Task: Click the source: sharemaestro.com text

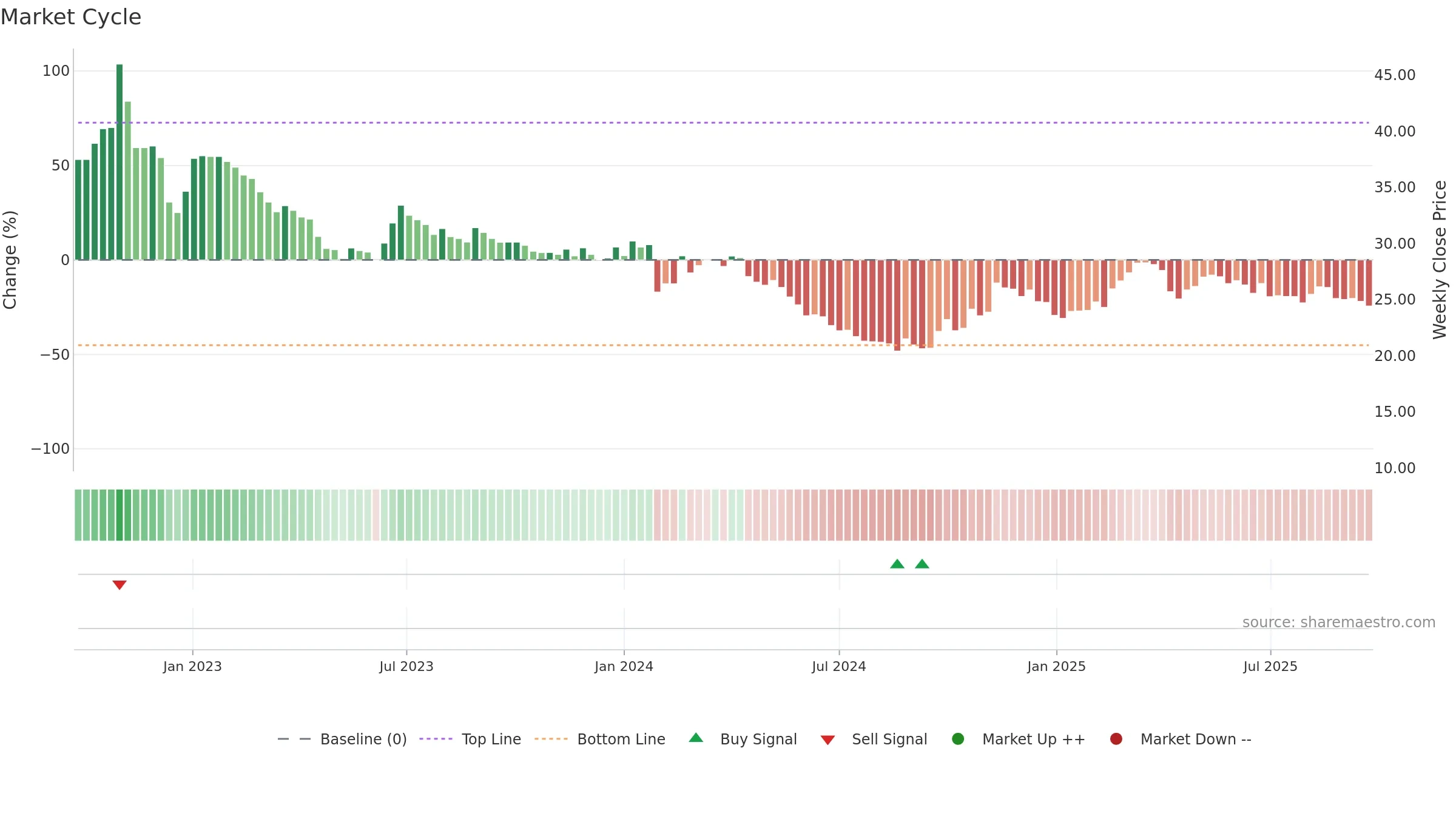Action: click(x=1339, y=622)
